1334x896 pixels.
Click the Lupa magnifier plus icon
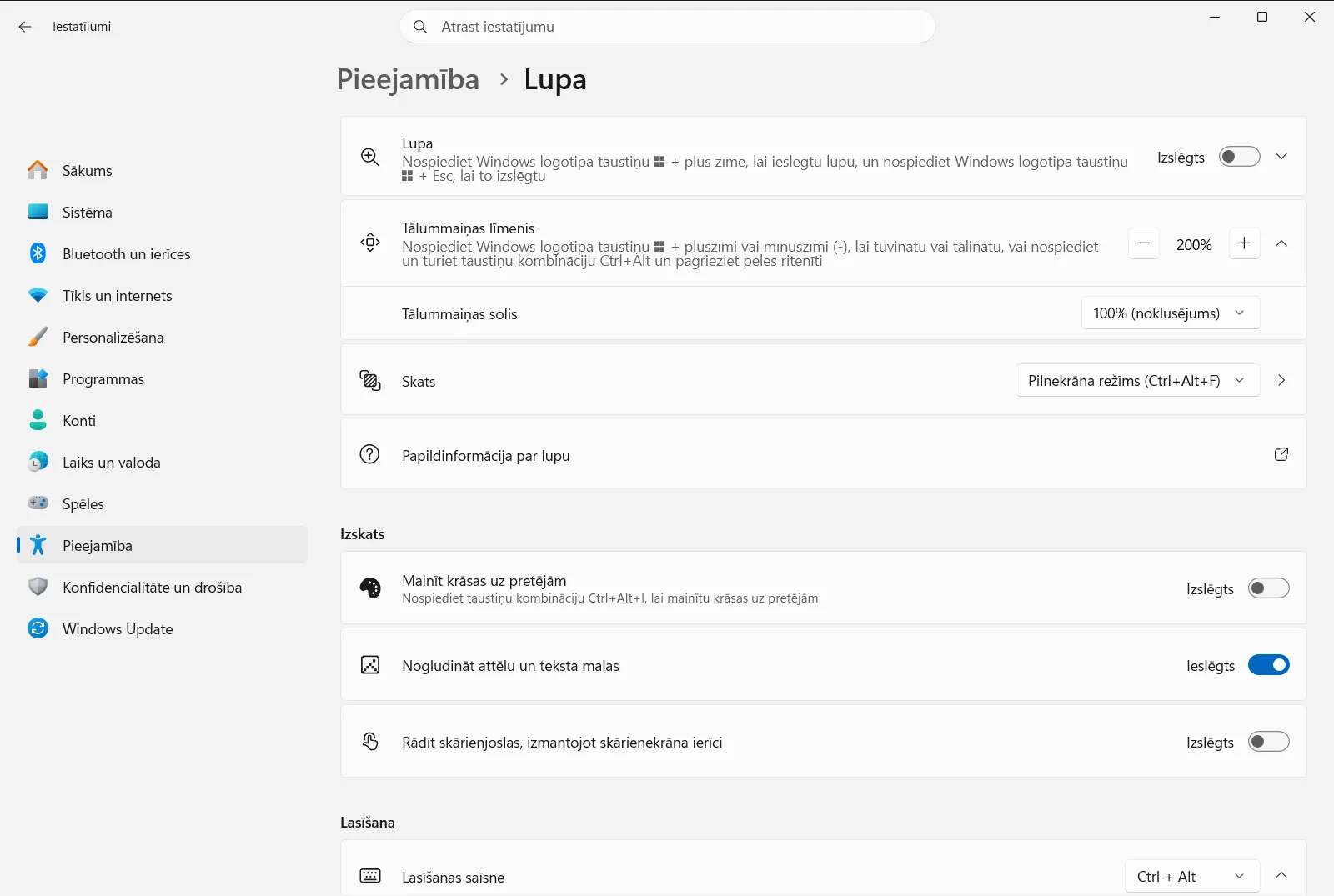pyautogui.click(x=370, y=157)
